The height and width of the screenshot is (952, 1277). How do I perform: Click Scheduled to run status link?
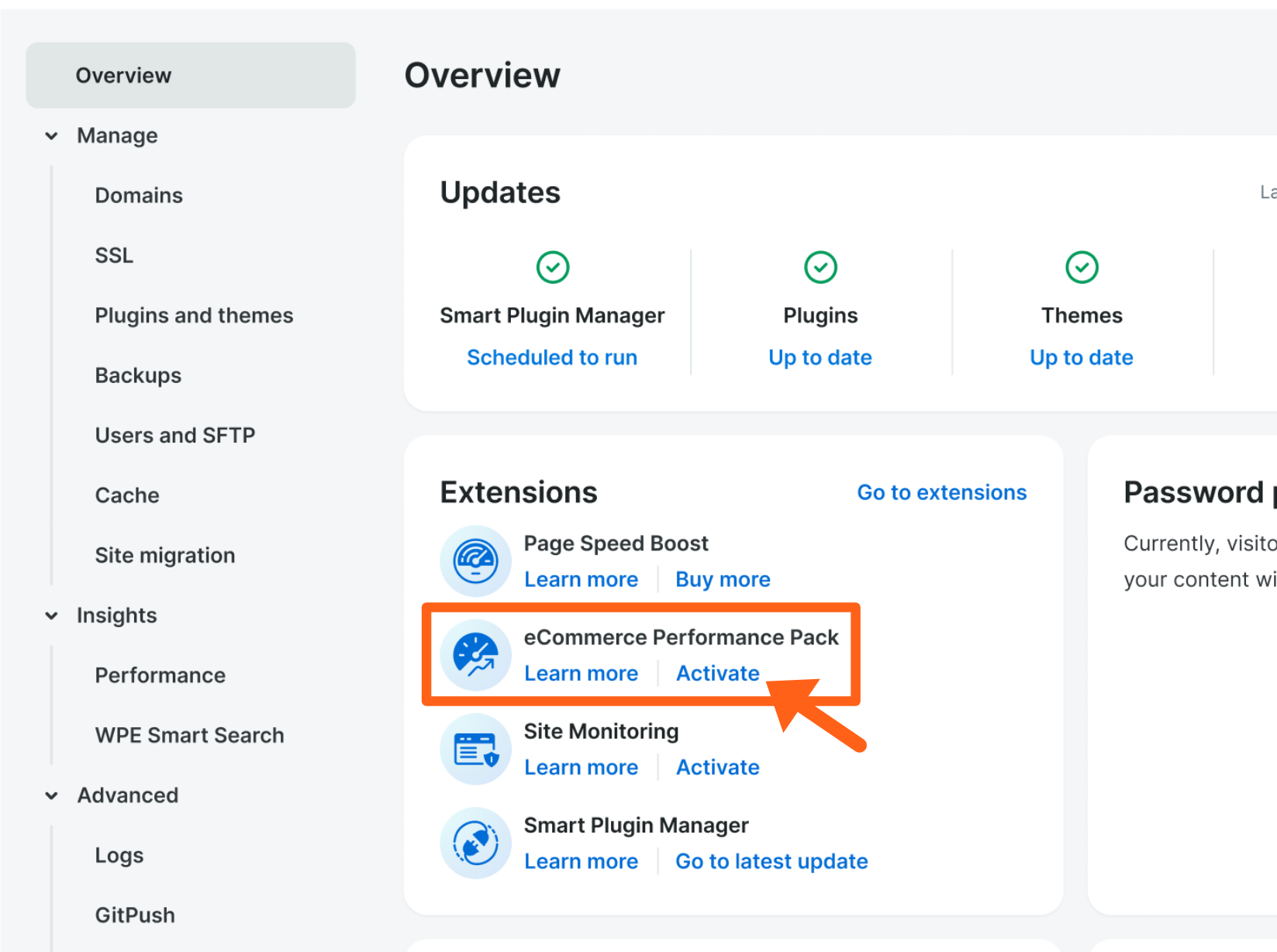552,357
